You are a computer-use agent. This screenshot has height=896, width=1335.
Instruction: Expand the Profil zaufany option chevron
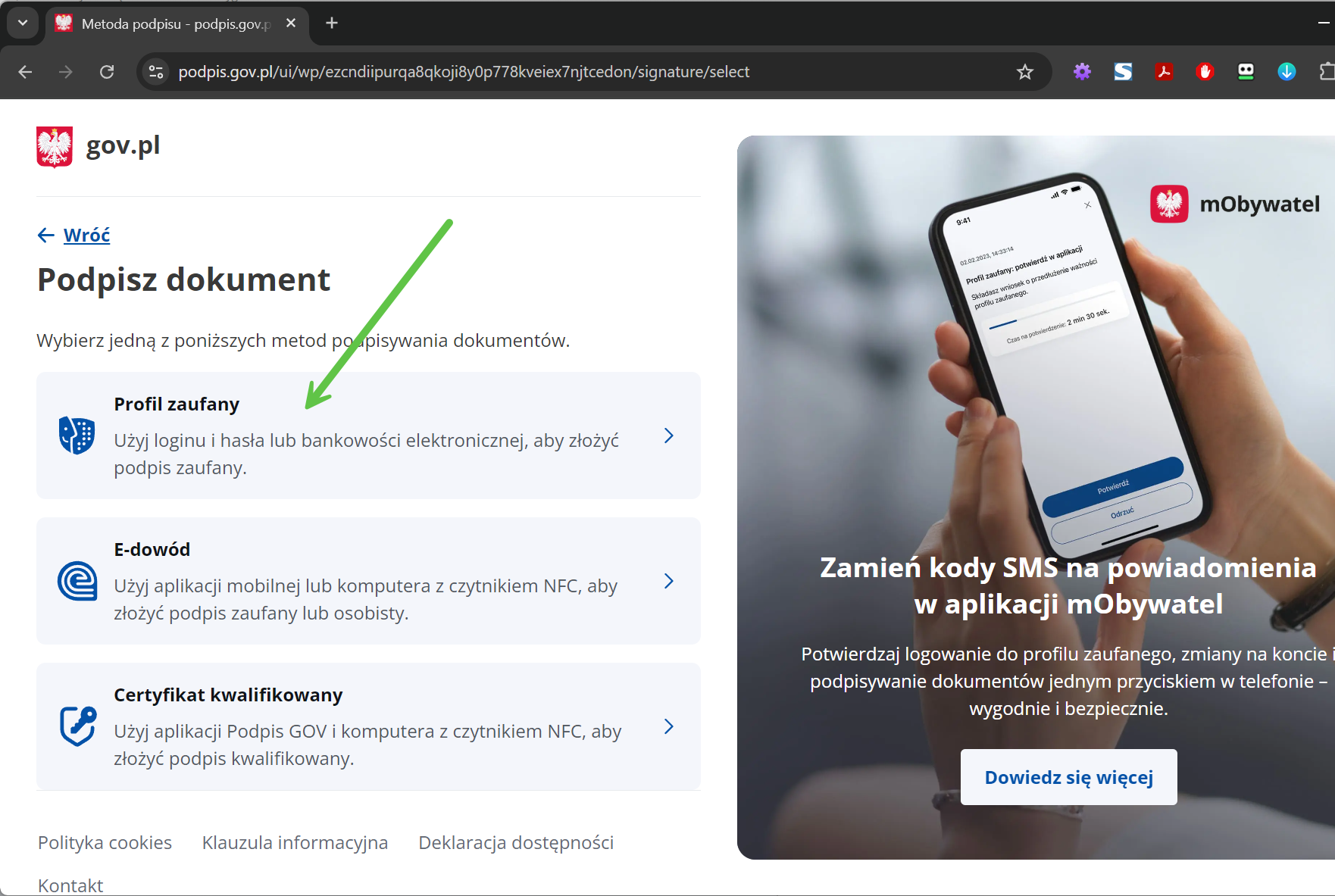pyautogui.click(x=668, y=436)
